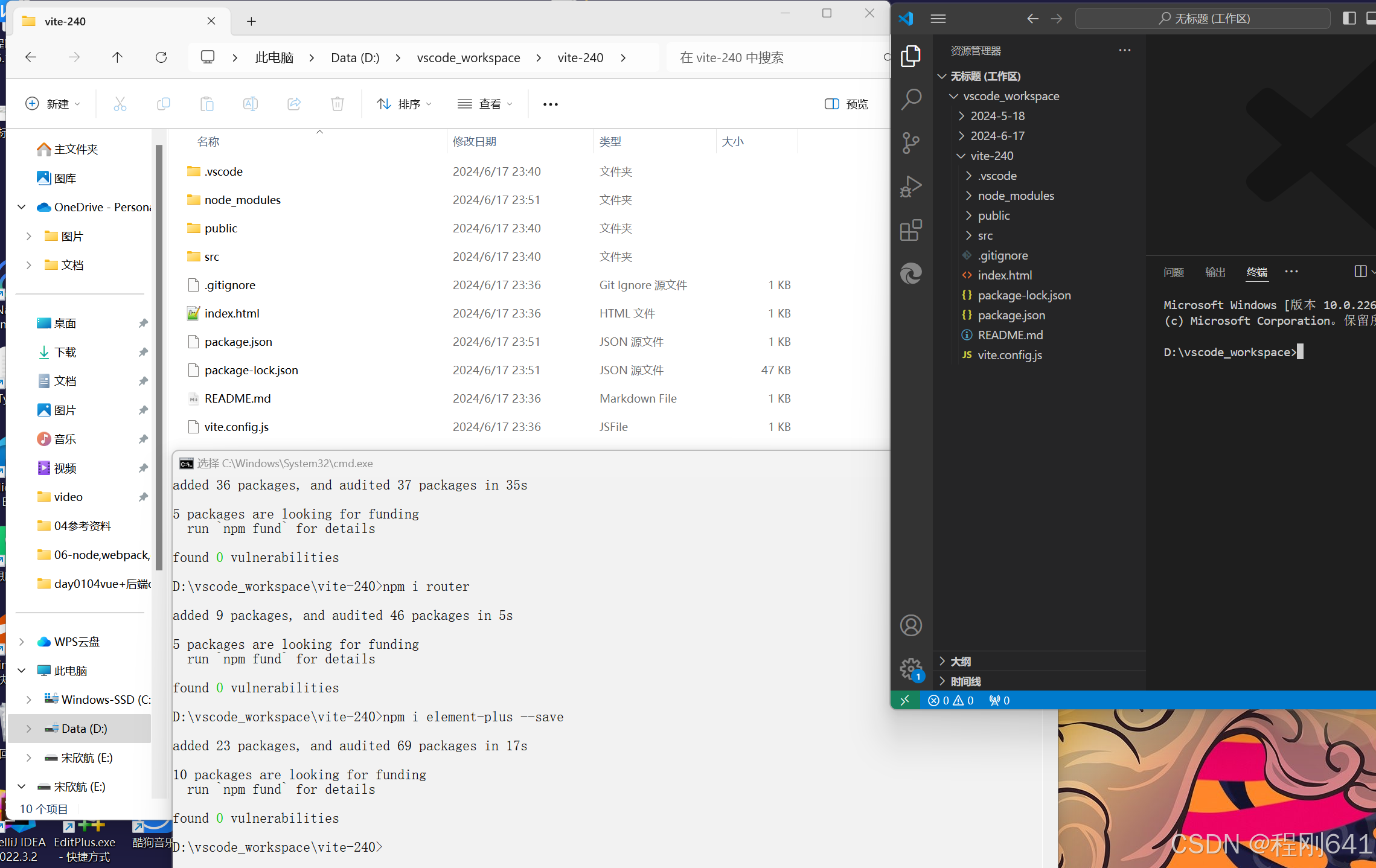
Task: Open Run and Debug view icon
Action: tap(910, 187)
